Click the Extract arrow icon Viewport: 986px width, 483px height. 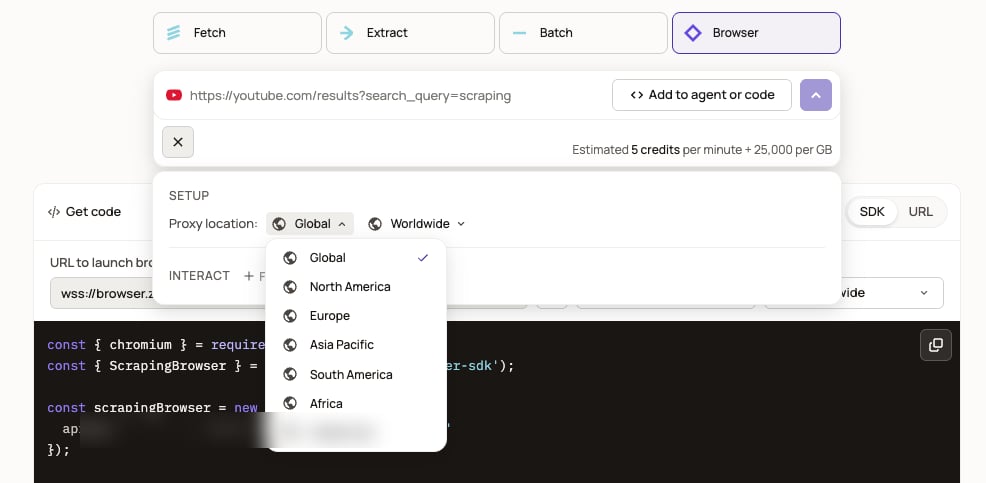pos(346,33)
